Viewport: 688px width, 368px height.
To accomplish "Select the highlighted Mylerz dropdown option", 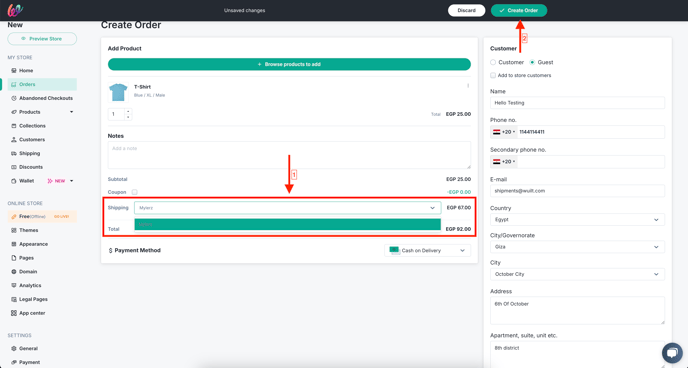I will tap(287, 225).
